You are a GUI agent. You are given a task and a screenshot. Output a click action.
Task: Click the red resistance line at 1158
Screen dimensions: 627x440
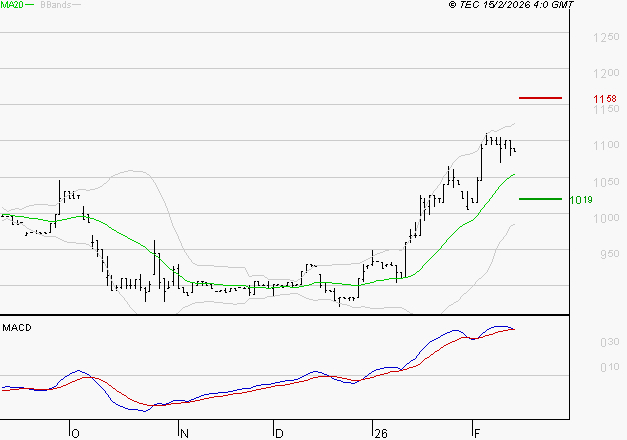540,98
